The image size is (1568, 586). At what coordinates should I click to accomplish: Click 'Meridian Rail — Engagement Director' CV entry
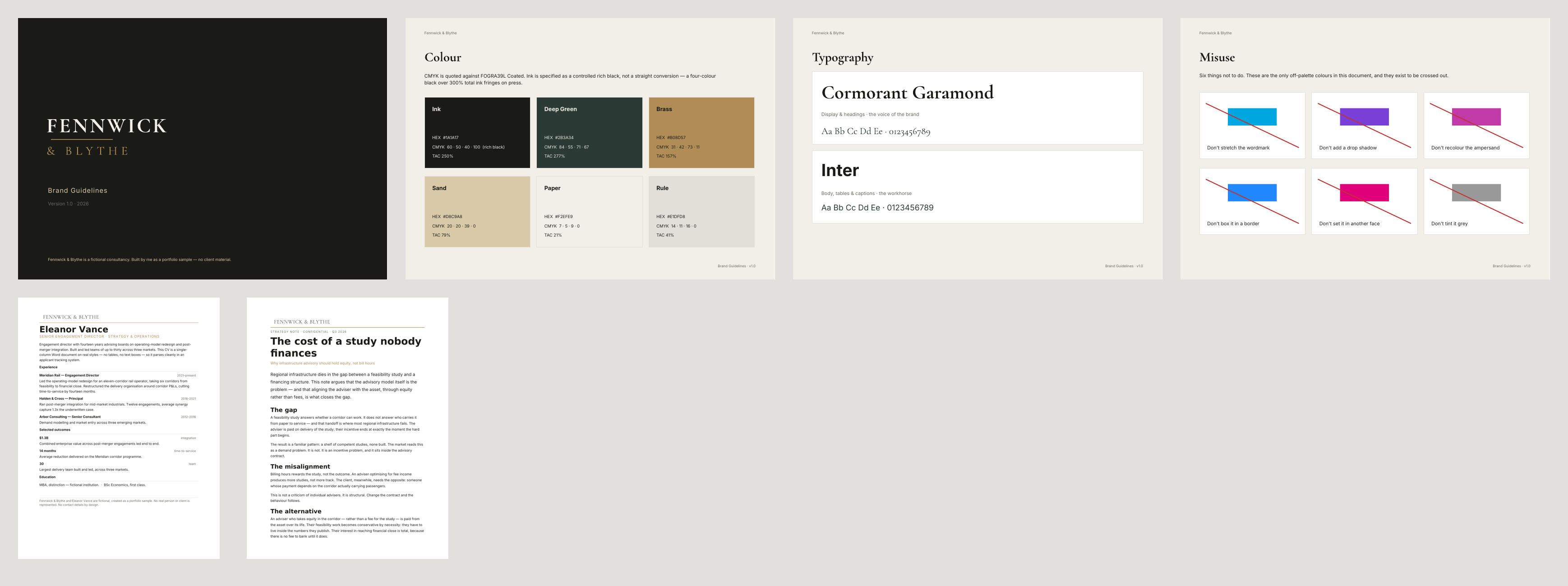tap(69, 375)
